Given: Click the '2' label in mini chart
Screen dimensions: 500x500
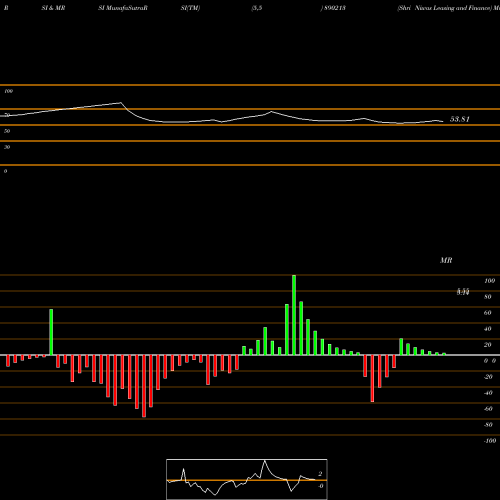Looking at the screenshot, I should (x=320, y=474).
